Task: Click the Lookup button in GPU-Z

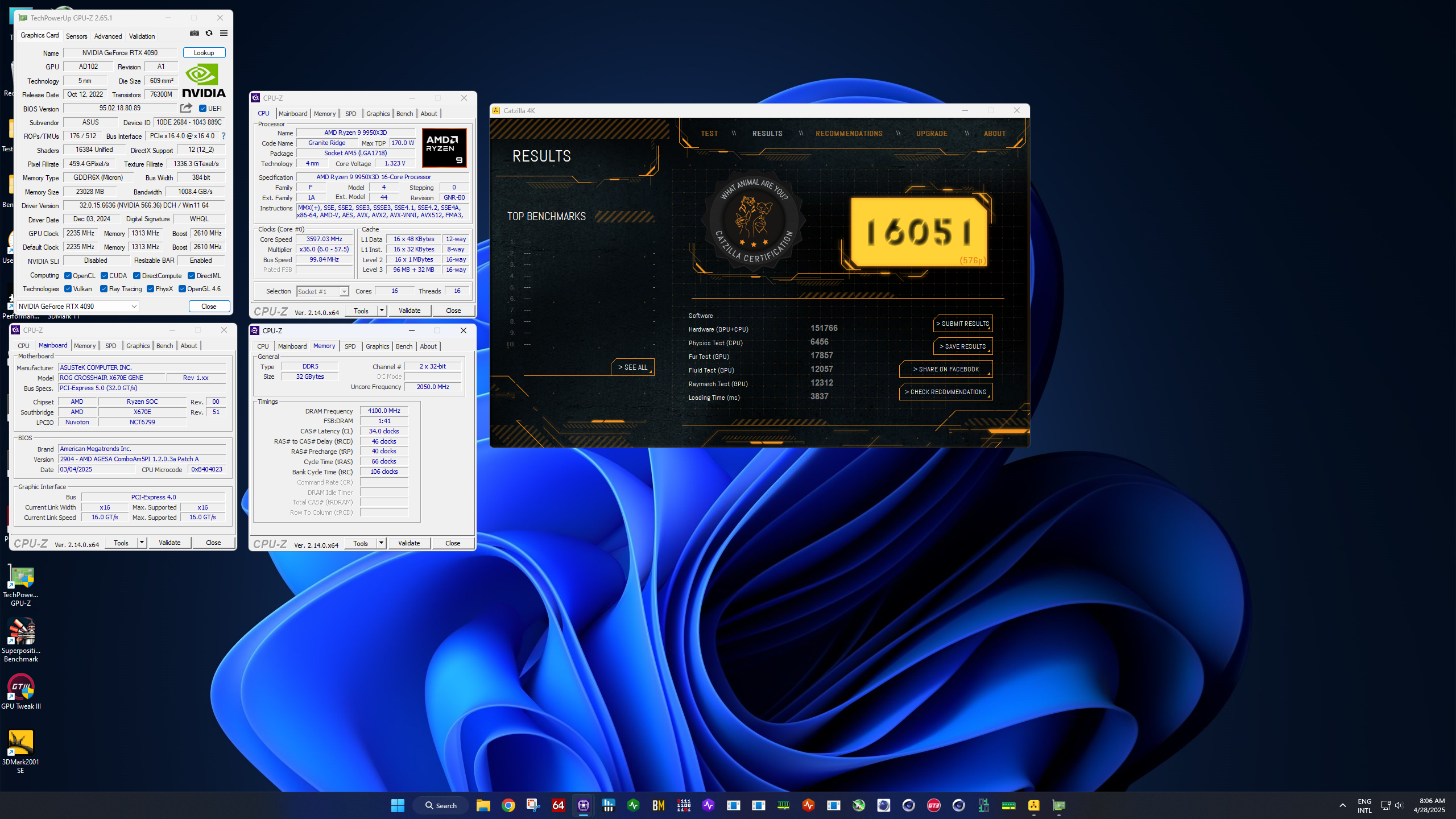Action: pyautogui.click(x=204, y=53)
